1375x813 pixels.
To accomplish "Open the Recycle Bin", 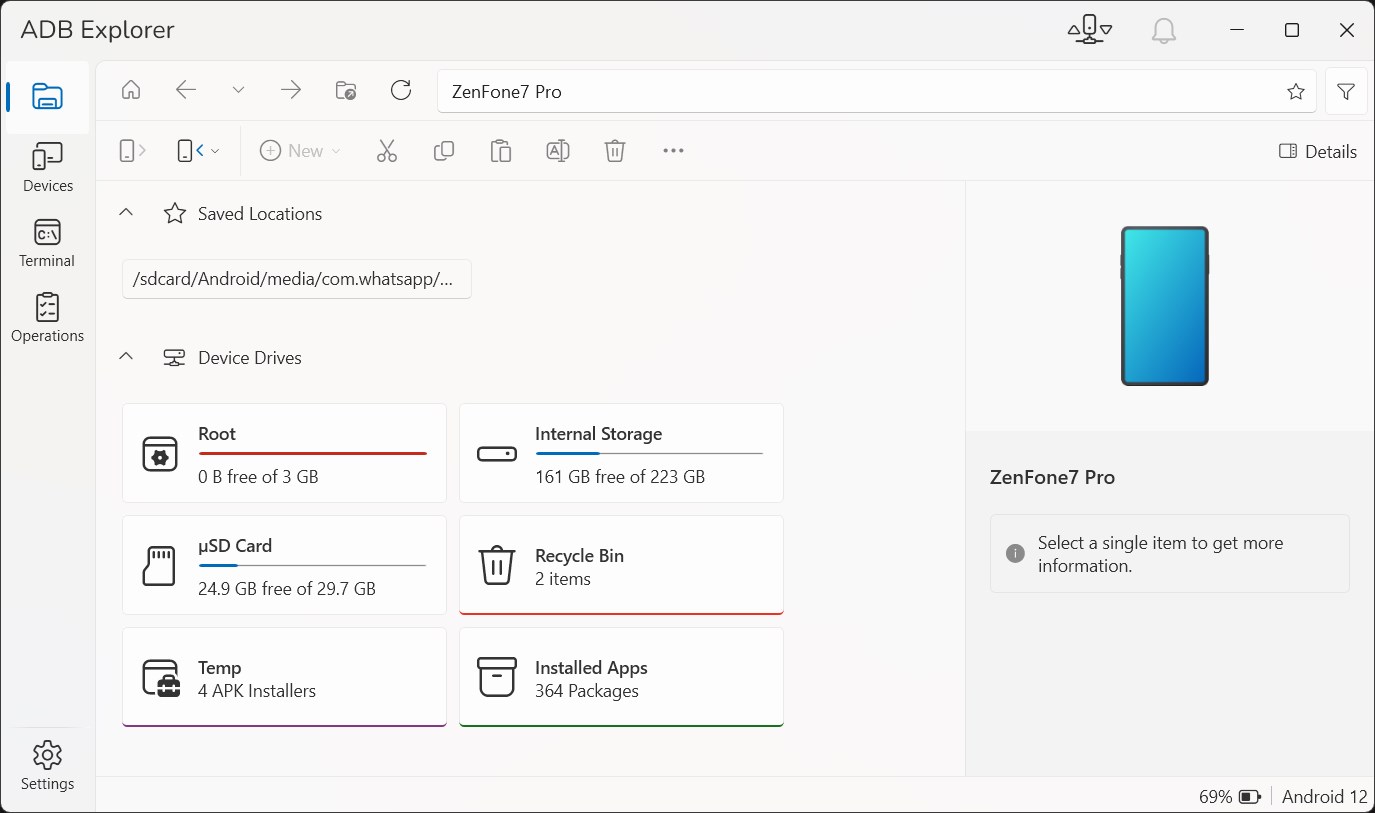I will [x=621, y=565].
